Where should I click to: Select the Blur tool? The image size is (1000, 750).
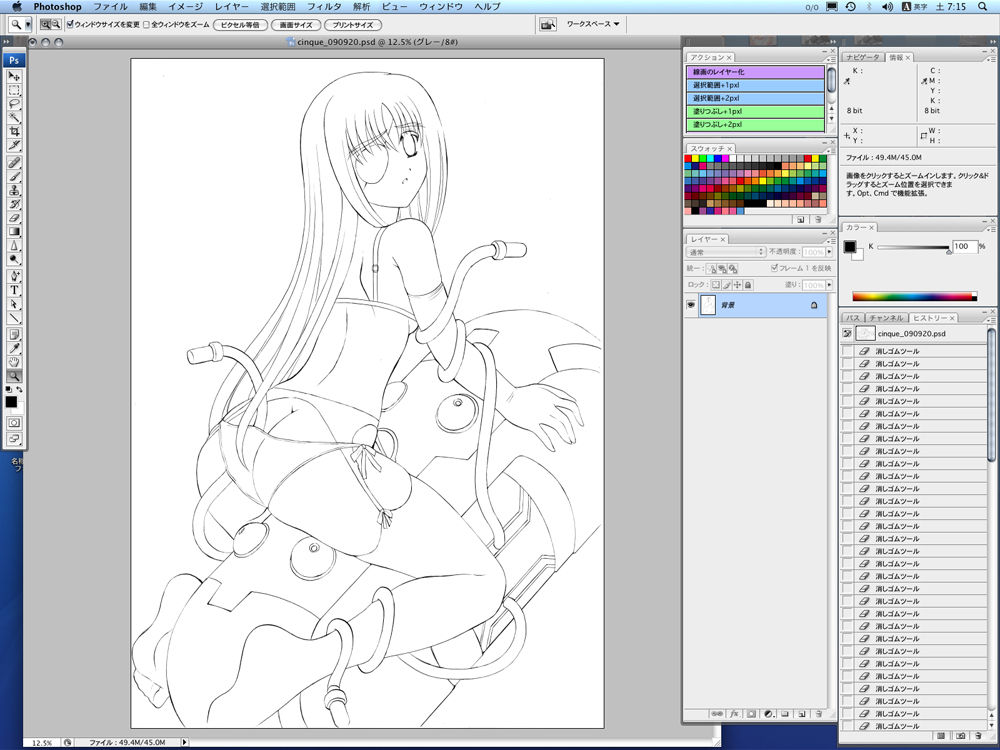(x=14, y=246)
